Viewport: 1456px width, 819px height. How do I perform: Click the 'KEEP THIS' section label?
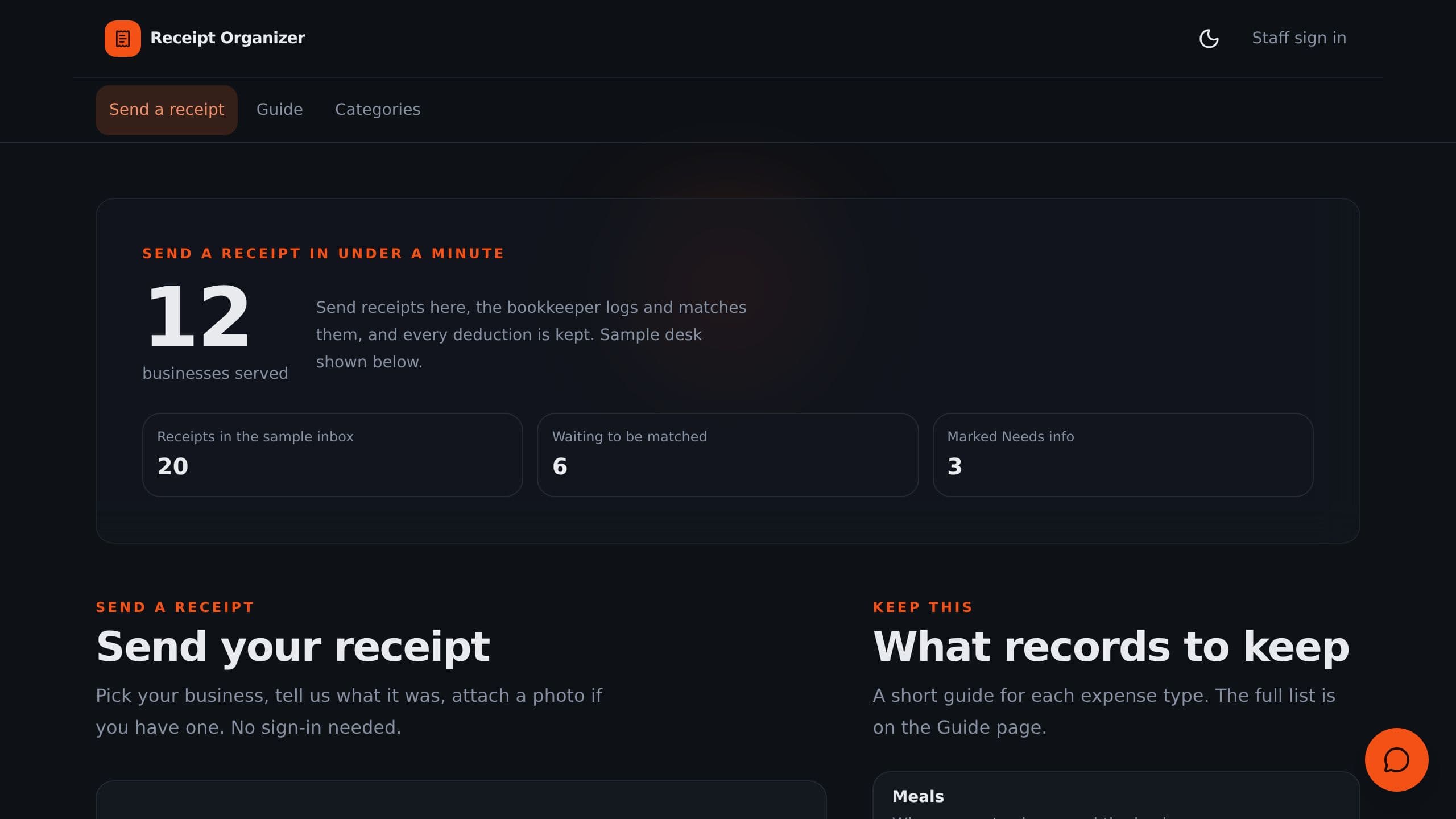923,607
